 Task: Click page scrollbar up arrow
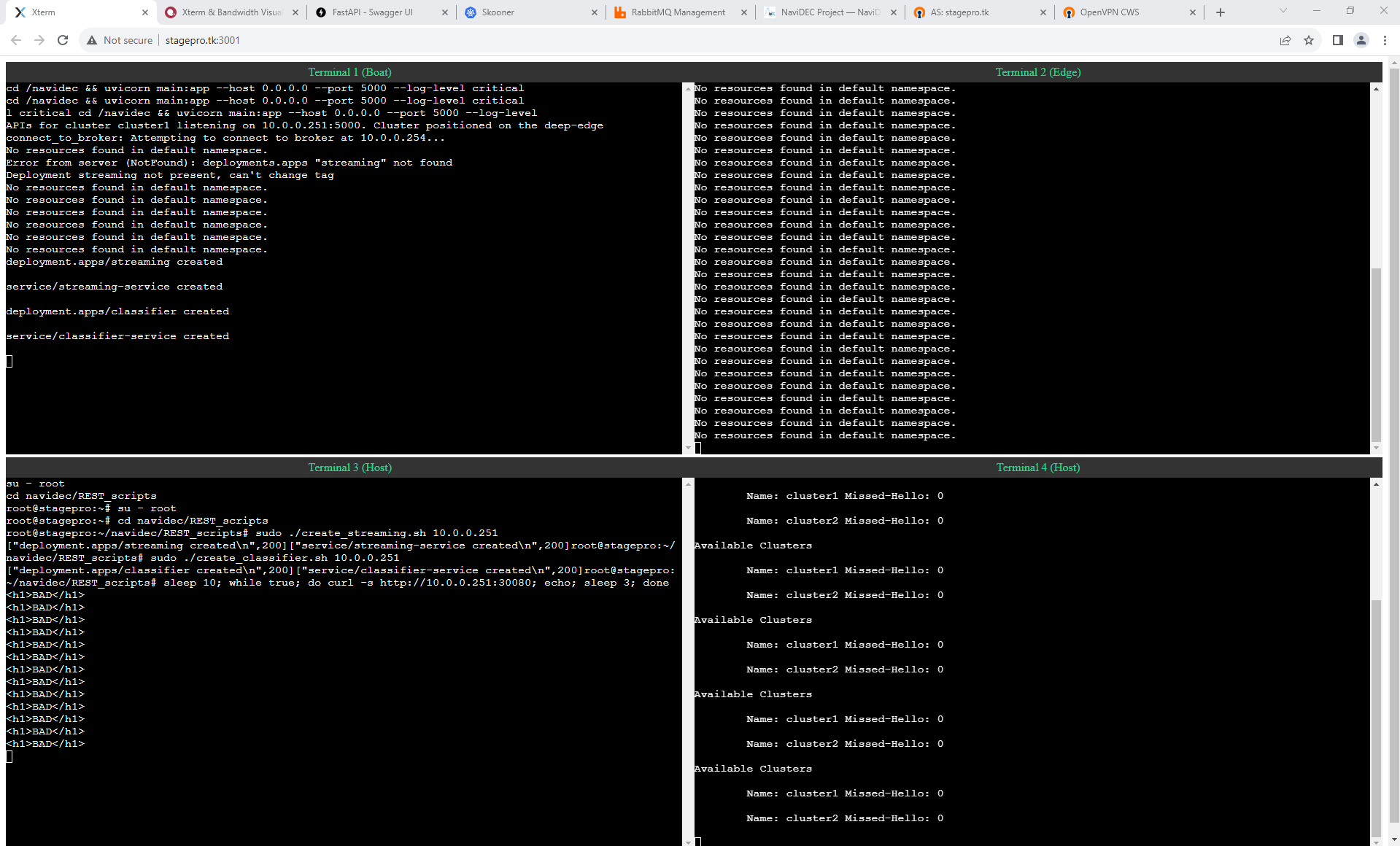click(1394, 64)
